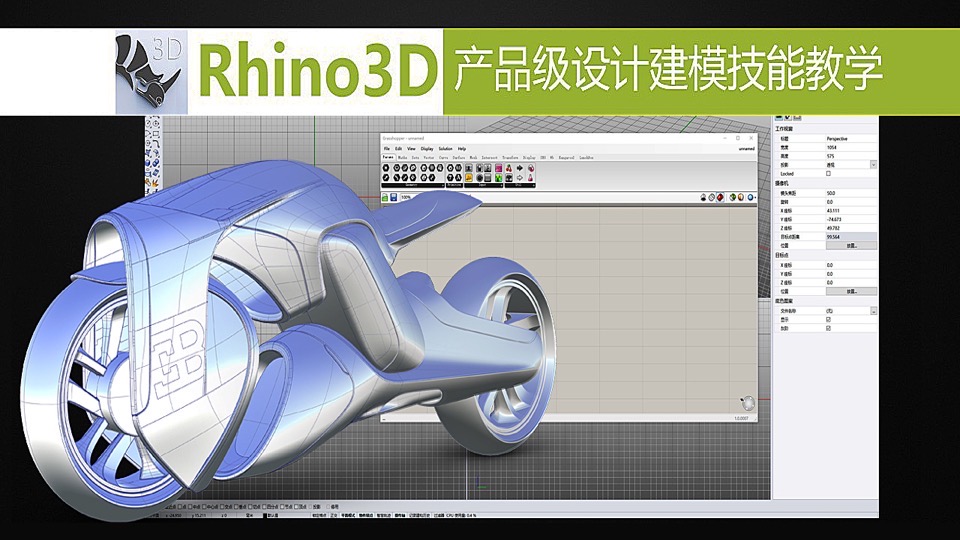Toggle the 交点 osnap checkbox
The image size is (960, 540).
point(222,506)
